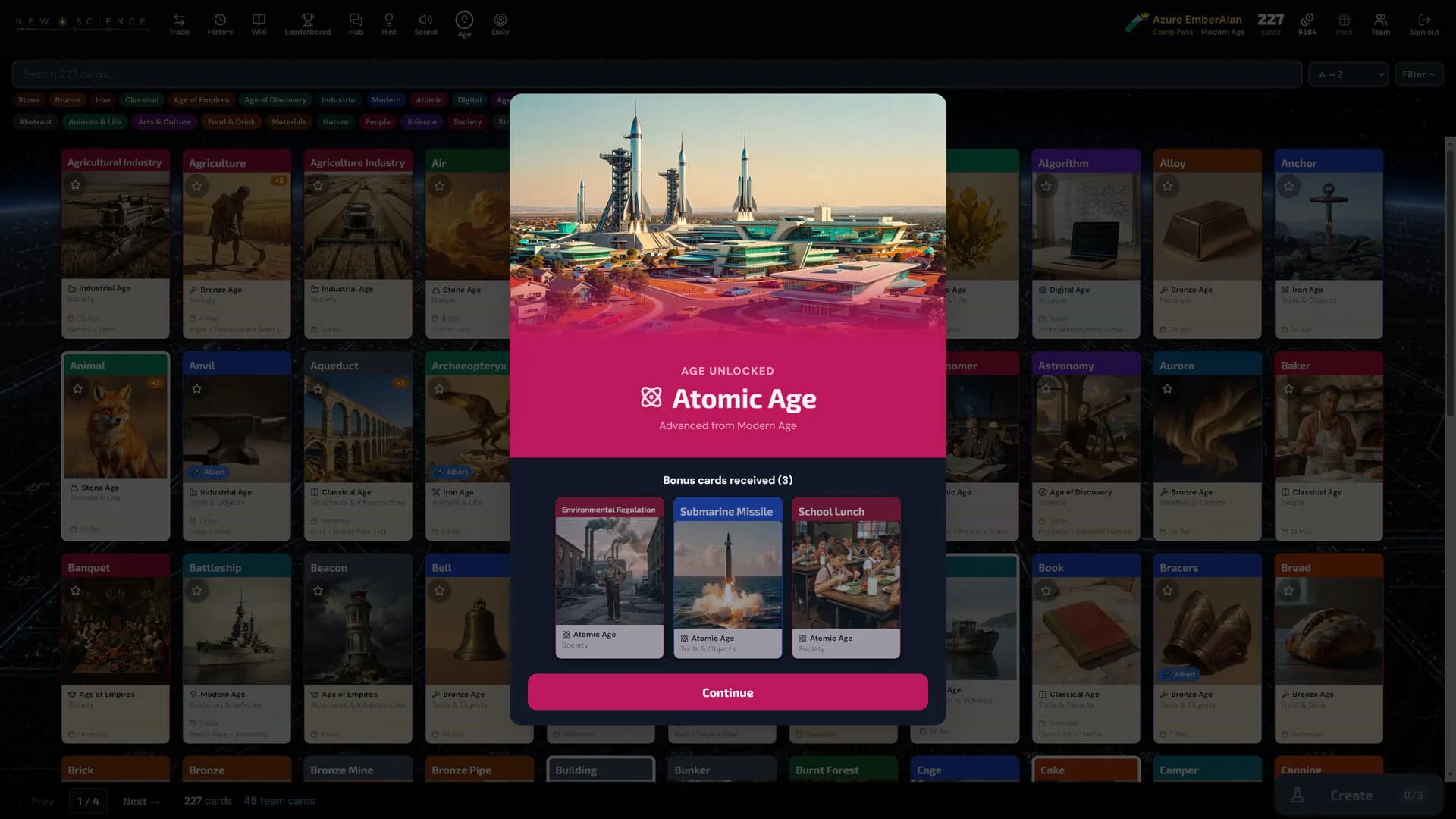Expand the Filter menu
This screenshot has width=1456, height=819.
click(1418, 74)
